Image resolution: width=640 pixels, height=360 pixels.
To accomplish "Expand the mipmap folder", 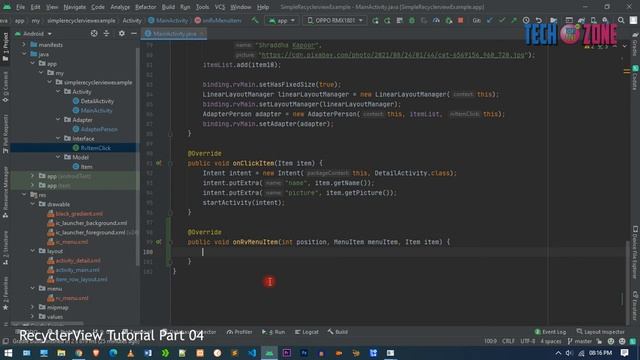I will (x=33, y=307).
